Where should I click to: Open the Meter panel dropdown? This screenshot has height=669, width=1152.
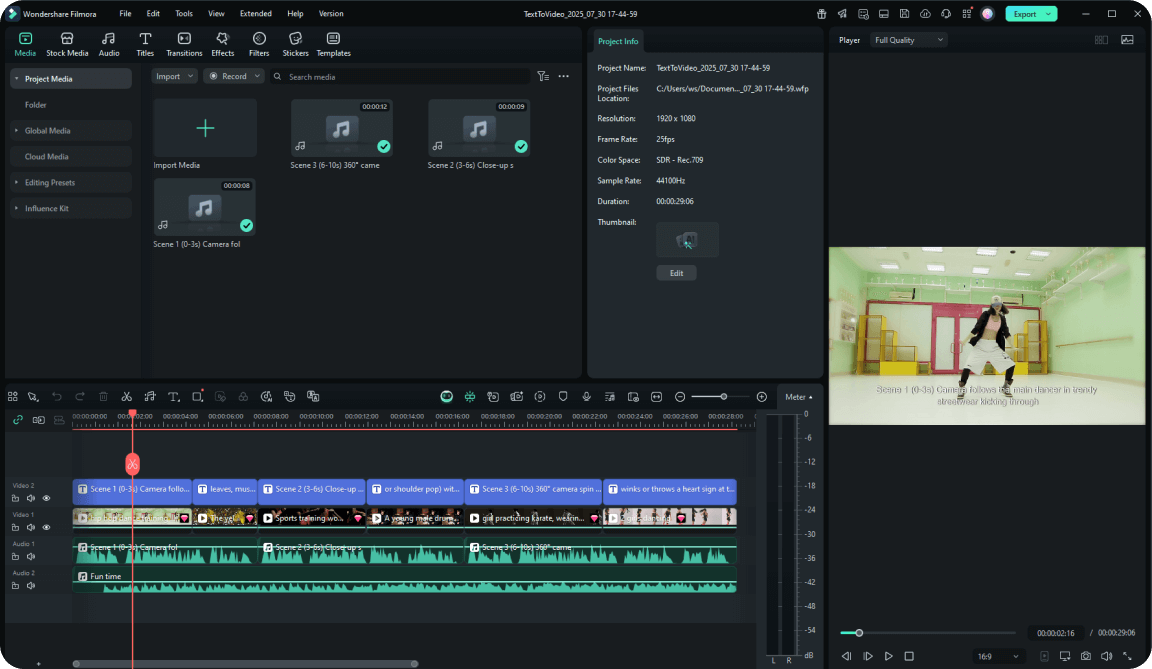(799, 397)
